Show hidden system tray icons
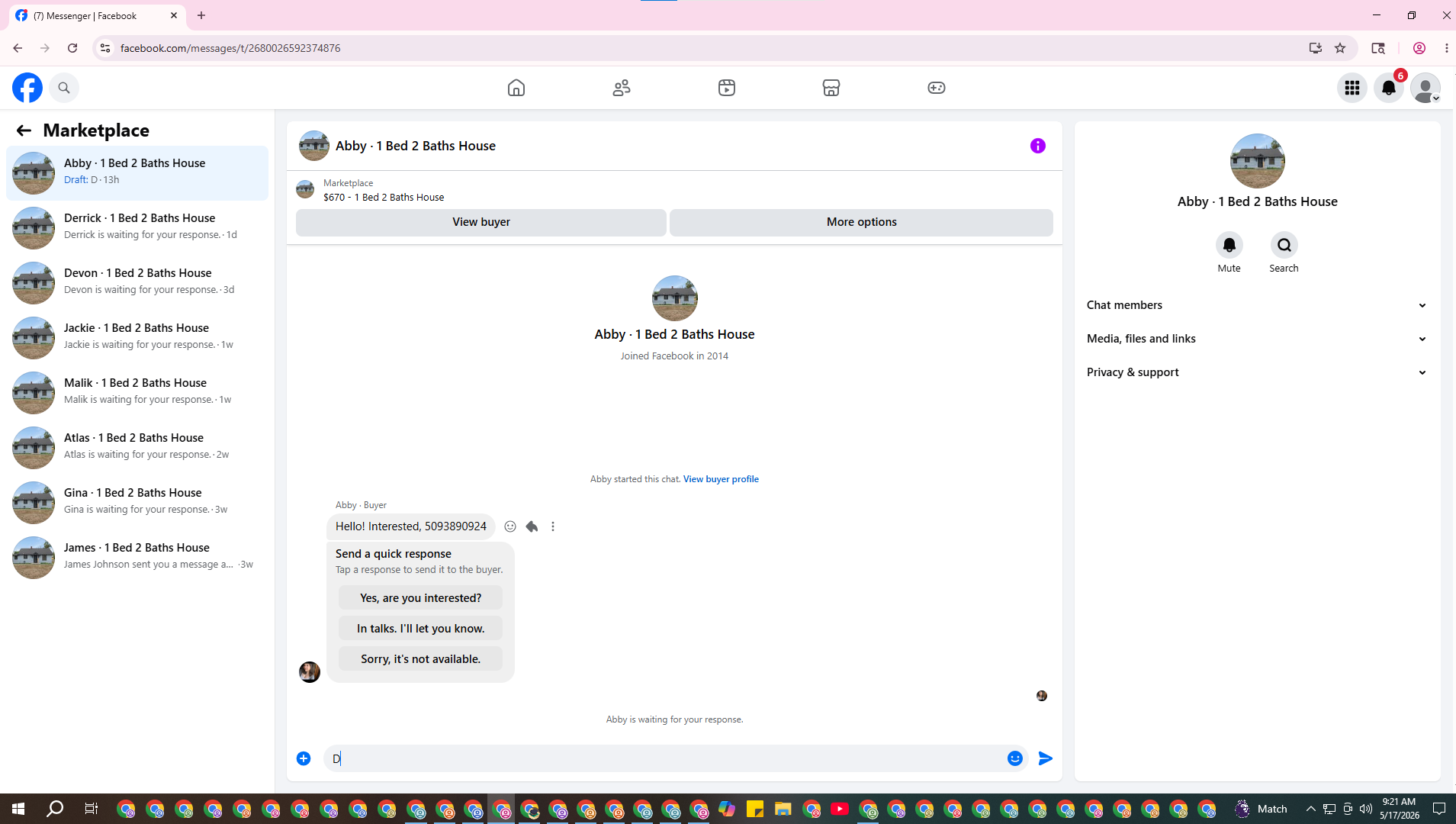The image size is (1456, 824). coord(1310,809)
